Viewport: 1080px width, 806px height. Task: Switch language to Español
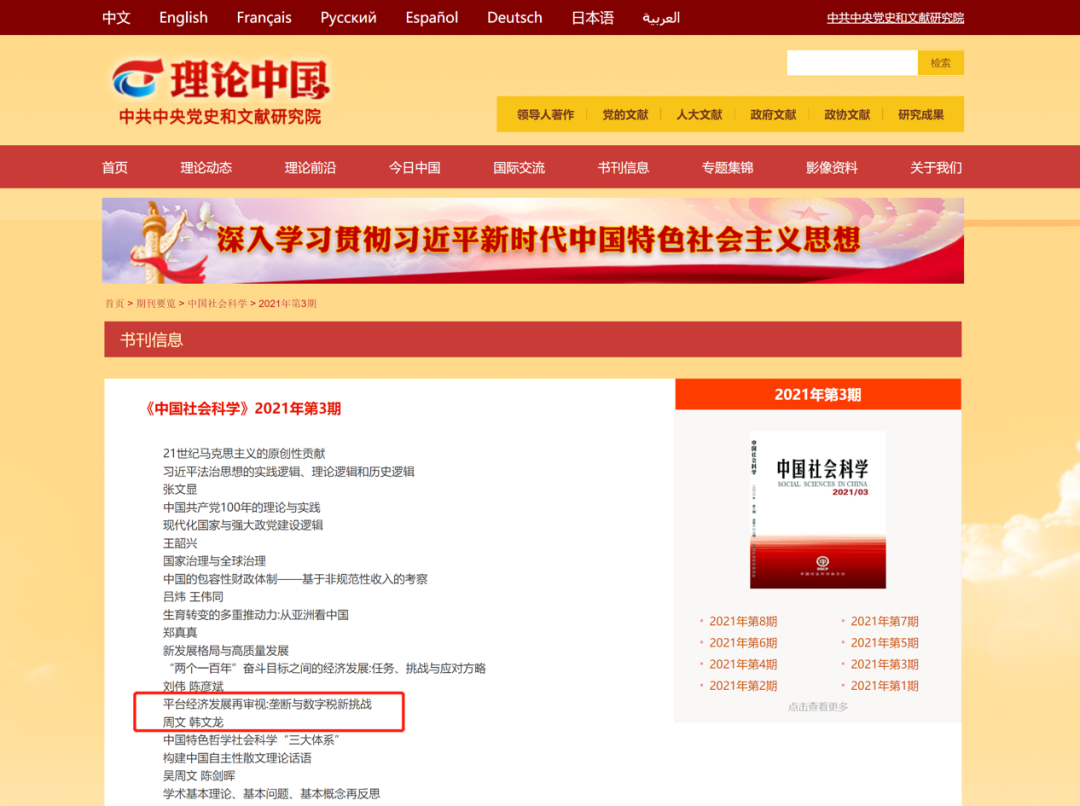432,17
